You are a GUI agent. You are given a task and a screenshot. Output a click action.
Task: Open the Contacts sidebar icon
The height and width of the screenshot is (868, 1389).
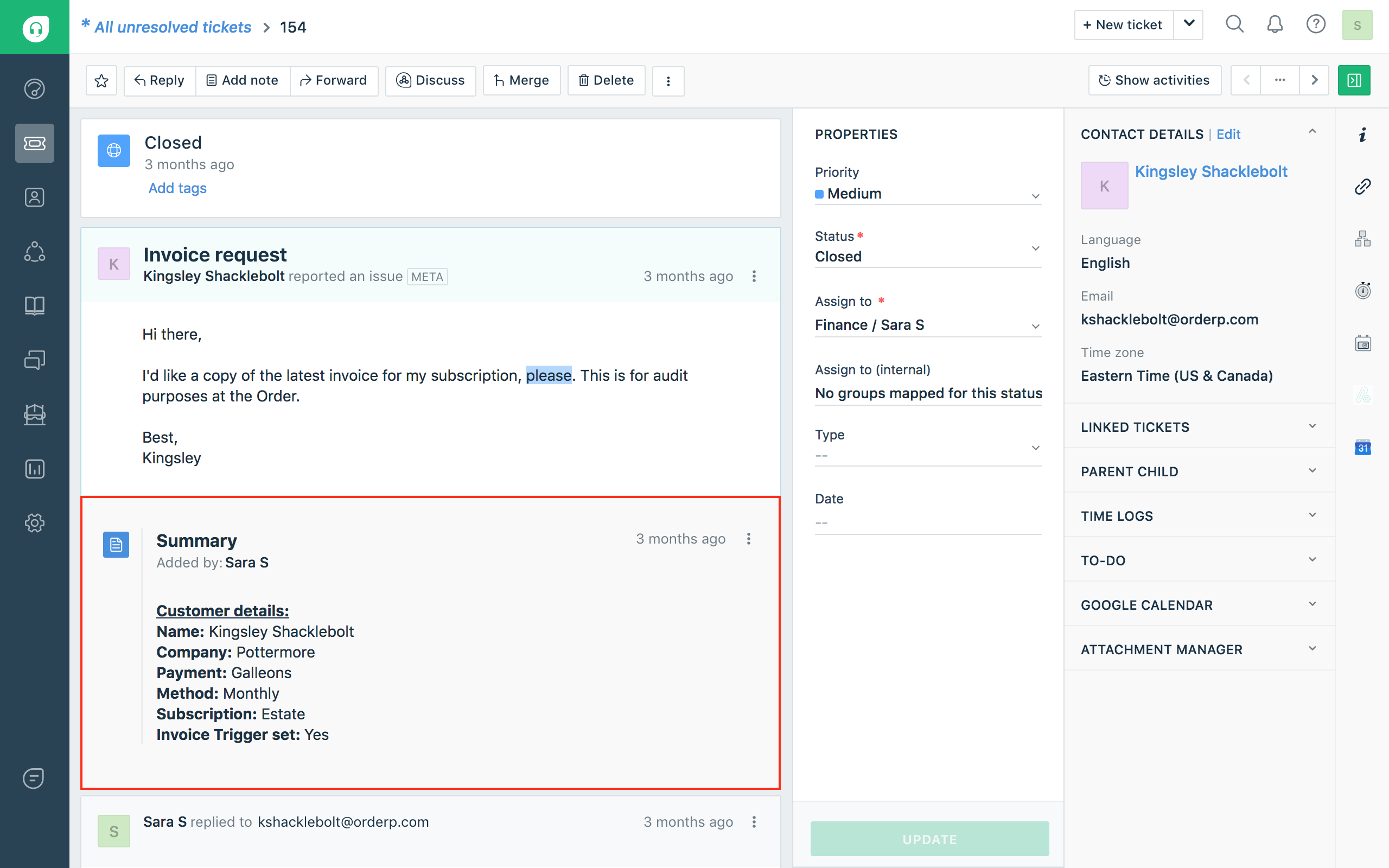[34, 197]
